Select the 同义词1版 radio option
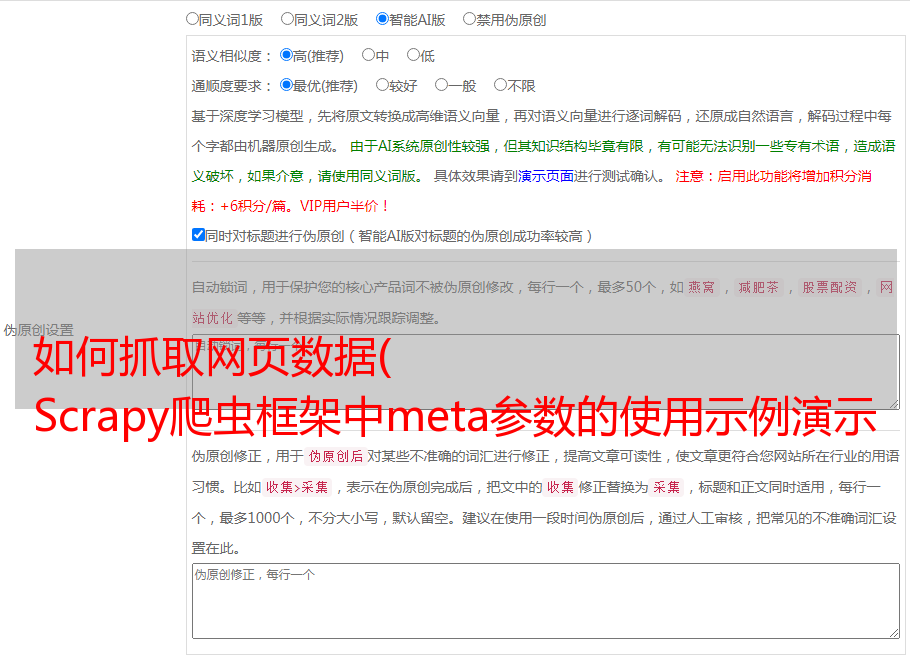911x658 pixels. point(192,19)
